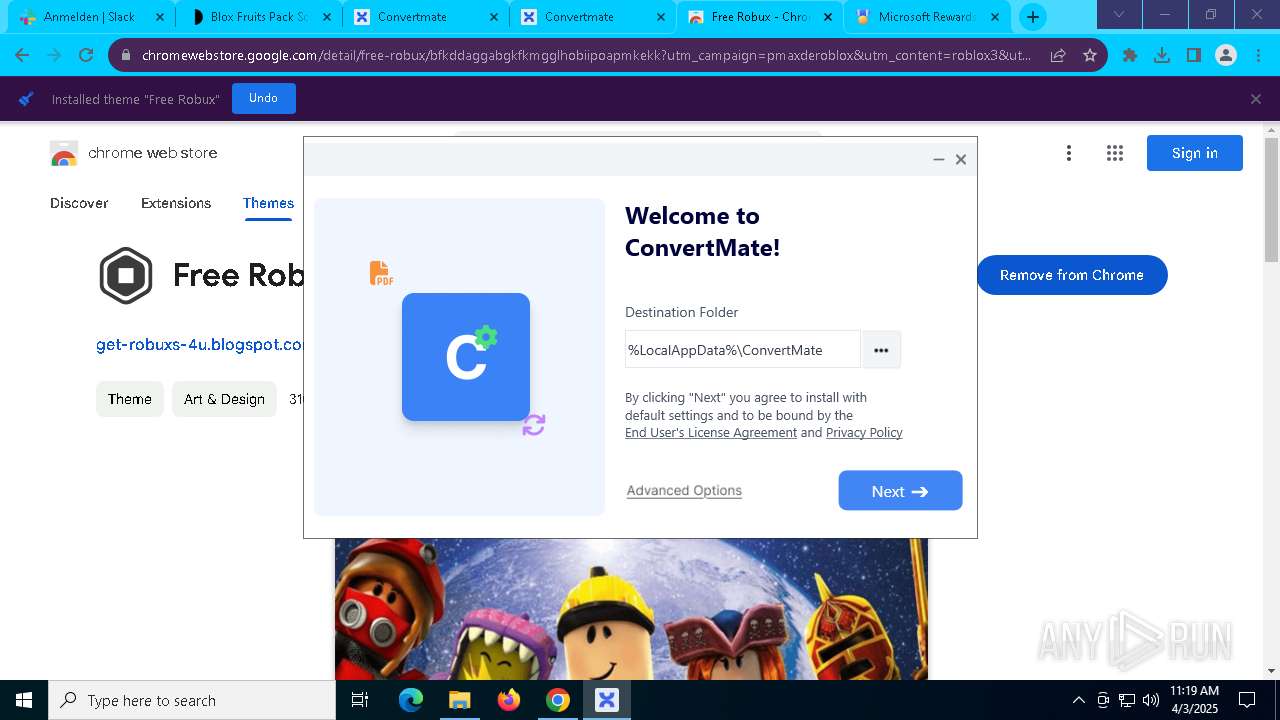Open network status tray icon
The width and height of the screenshot is (1280, 720).
click(x=1126, y=700)
